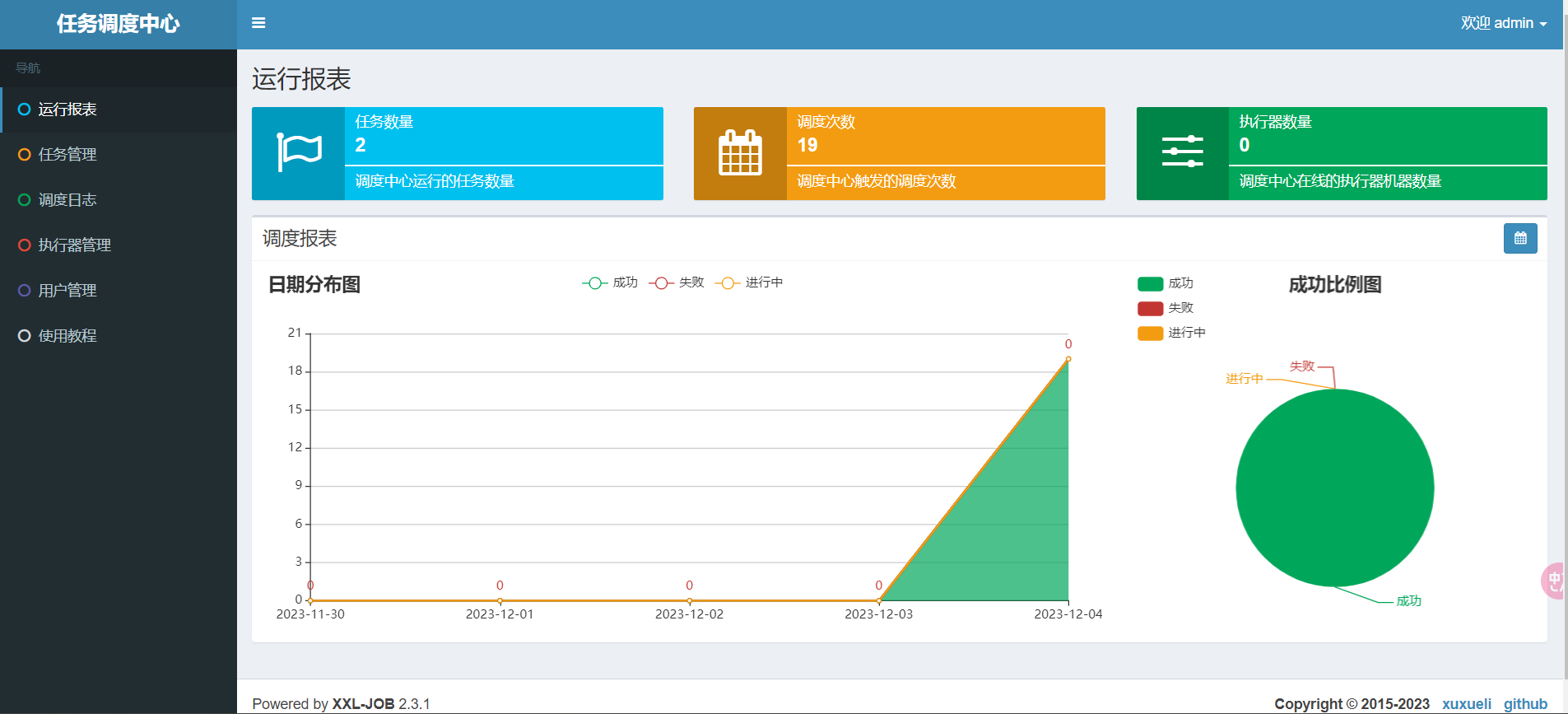
Task: Click the 日期分布图 chart title
Action: pos(314,285)
